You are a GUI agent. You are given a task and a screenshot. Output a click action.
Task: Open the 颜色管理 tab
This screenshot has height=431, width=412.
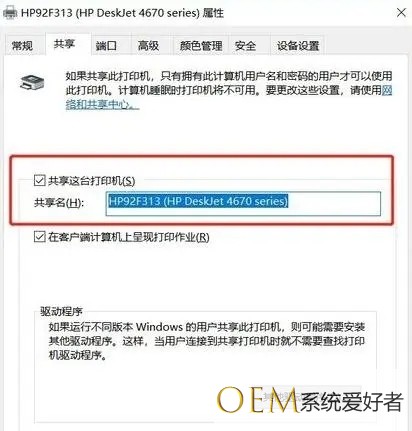click(x=201, y=45)
